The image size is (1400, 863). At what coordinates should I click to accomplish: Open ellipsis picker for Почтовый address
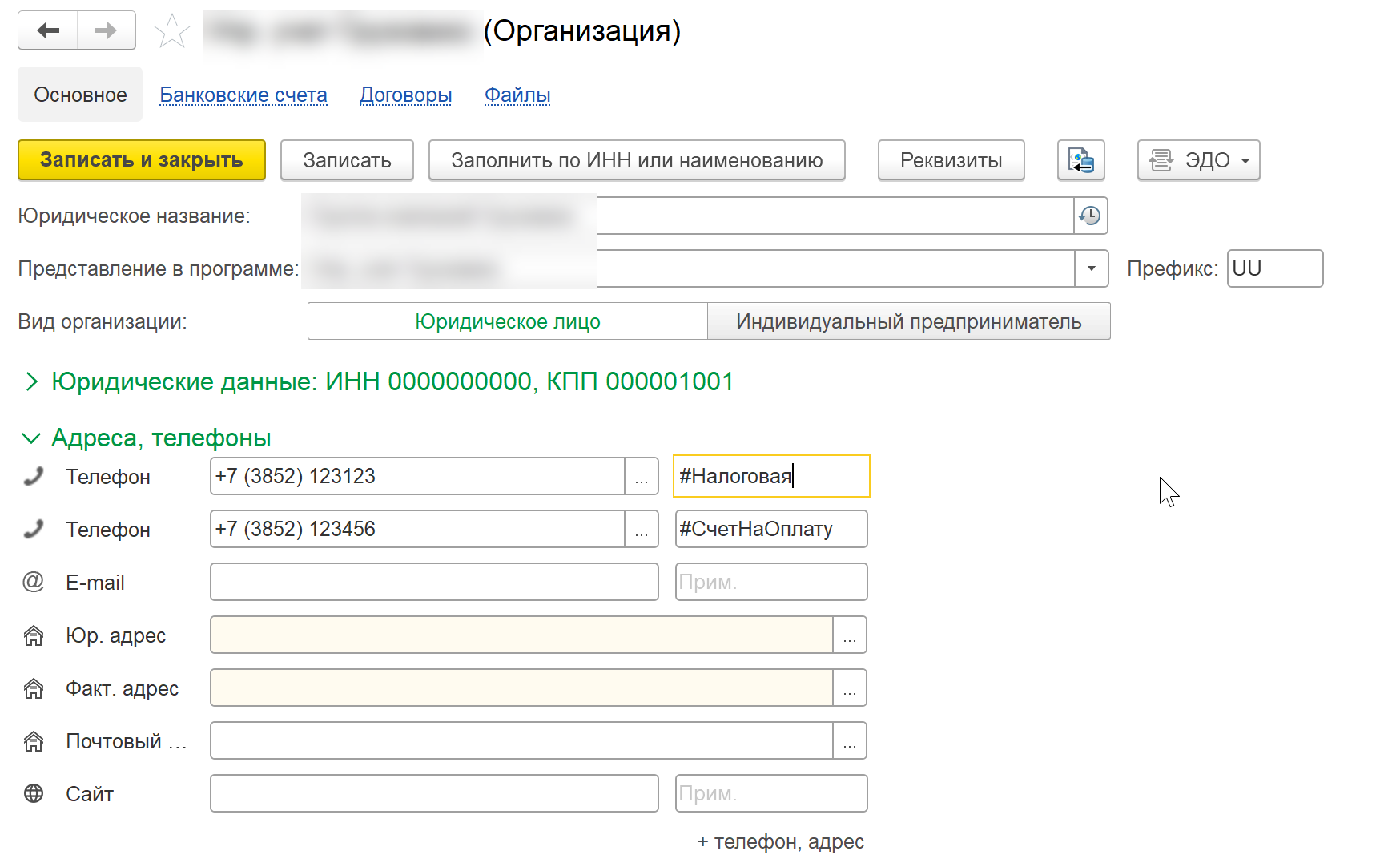pyautogui.click(x=849, y=741)
